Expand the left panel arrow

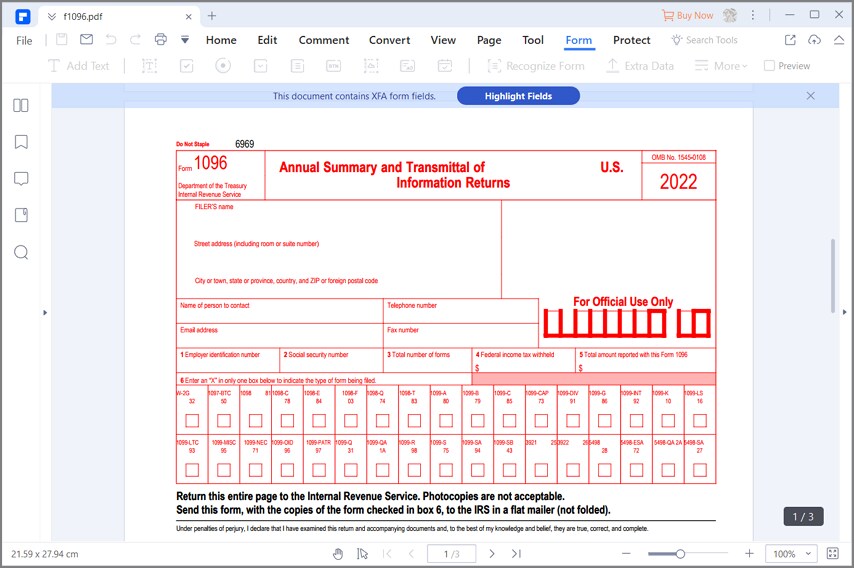coord(45,313)
